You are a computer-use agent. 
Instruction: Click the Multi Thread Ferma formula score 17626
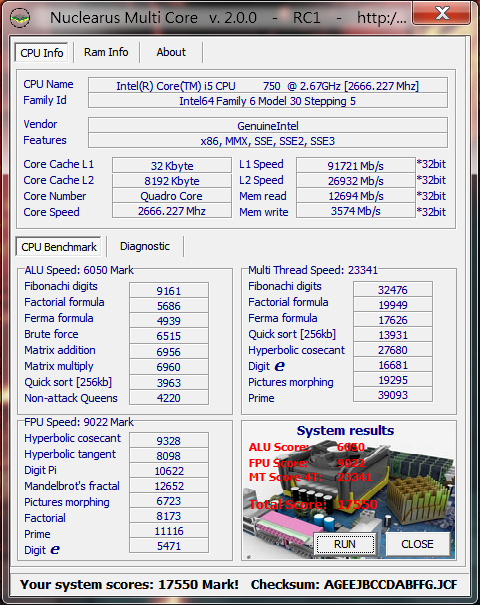(393, 319)
